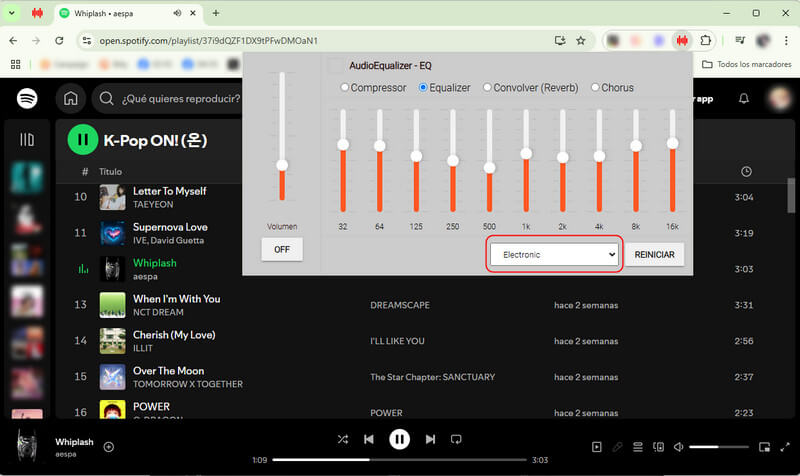Open Now Playing view icon
Screen dimensions: 800x476
click(x=596, y=447)
